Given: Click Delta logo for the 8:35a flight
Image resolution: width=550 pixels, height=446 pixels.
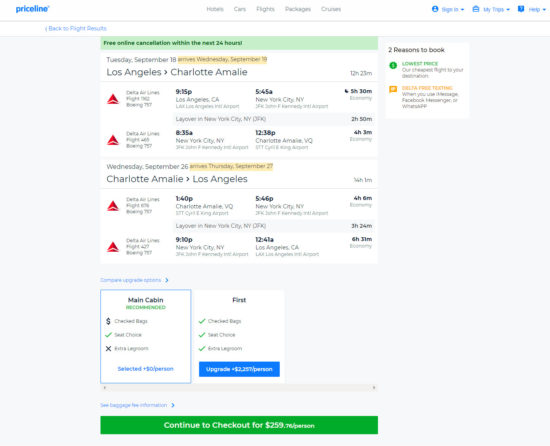Looking at the screenshot, I should pos(113,140).
